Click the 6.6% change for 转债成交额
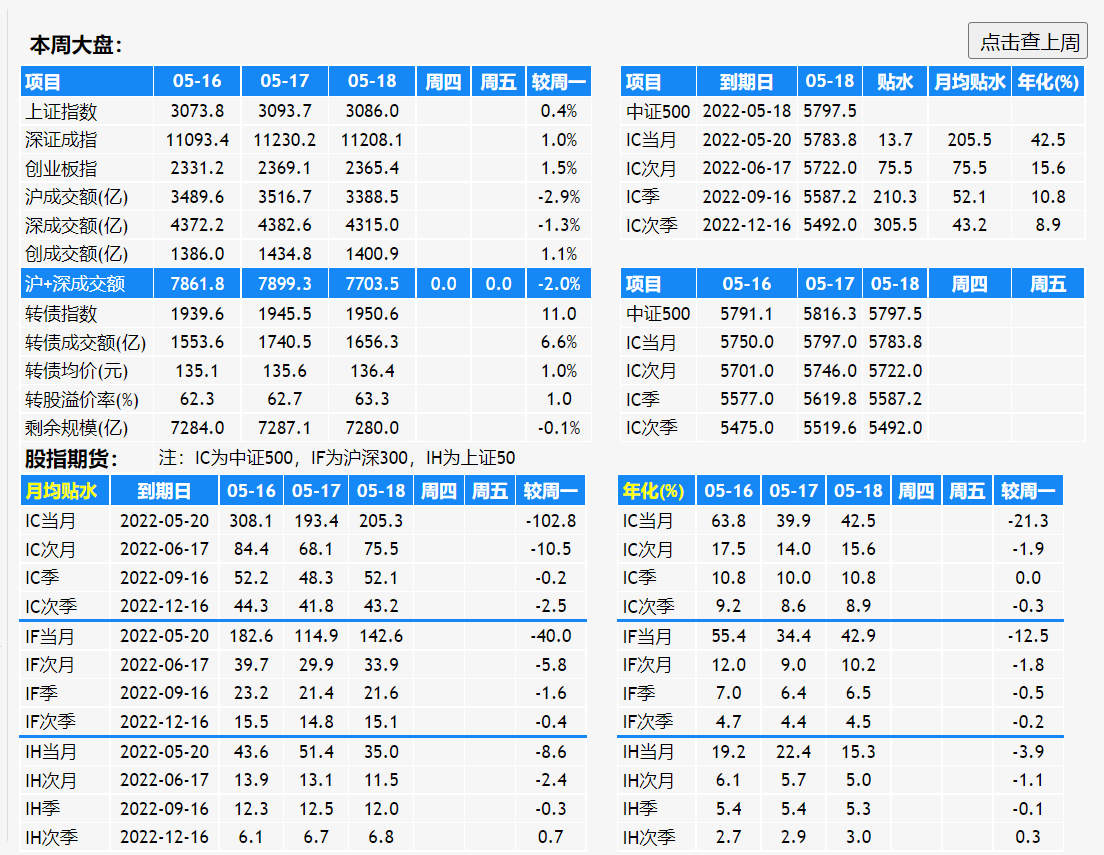Screen dimensions: 1104x855 coord(559,342)
